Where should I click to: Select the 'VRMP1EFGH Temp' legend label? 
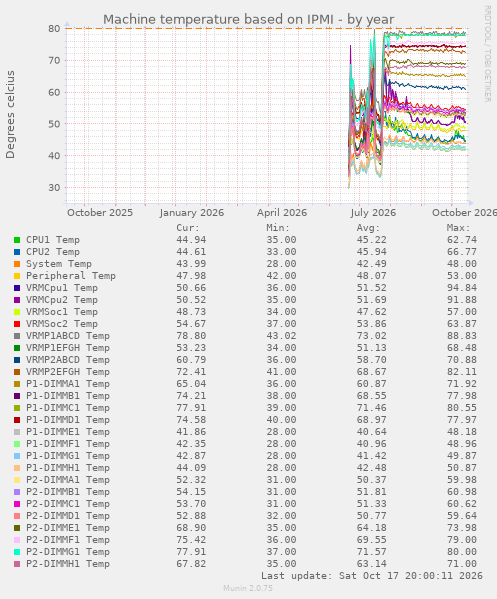[x=68, y=348]
